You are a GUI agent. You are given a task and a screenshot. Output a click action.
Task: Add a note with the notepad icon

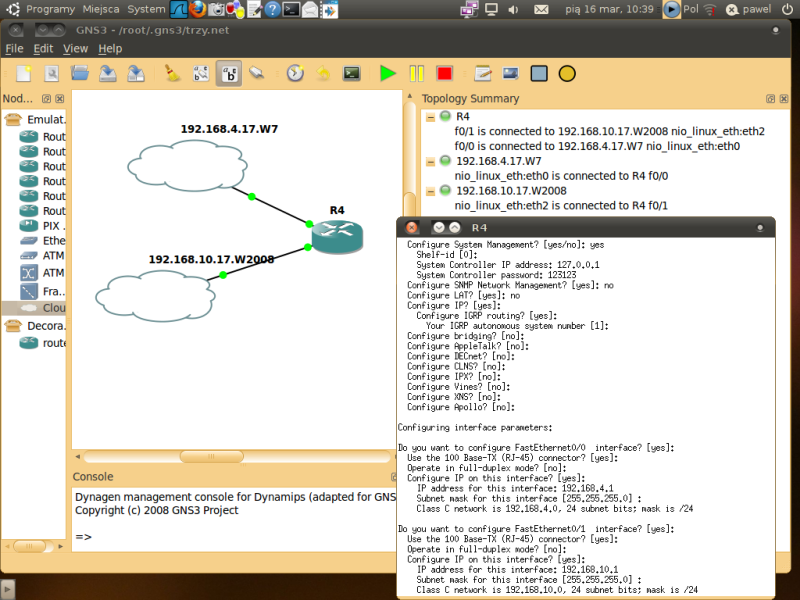[x=483, y=73]
